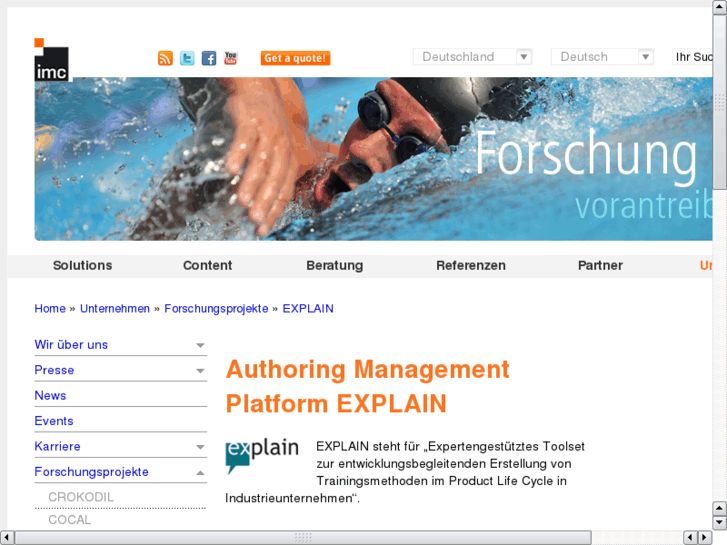Select the CROKODIL project item
The image size is (727, 545).
(x=81, y=497)
